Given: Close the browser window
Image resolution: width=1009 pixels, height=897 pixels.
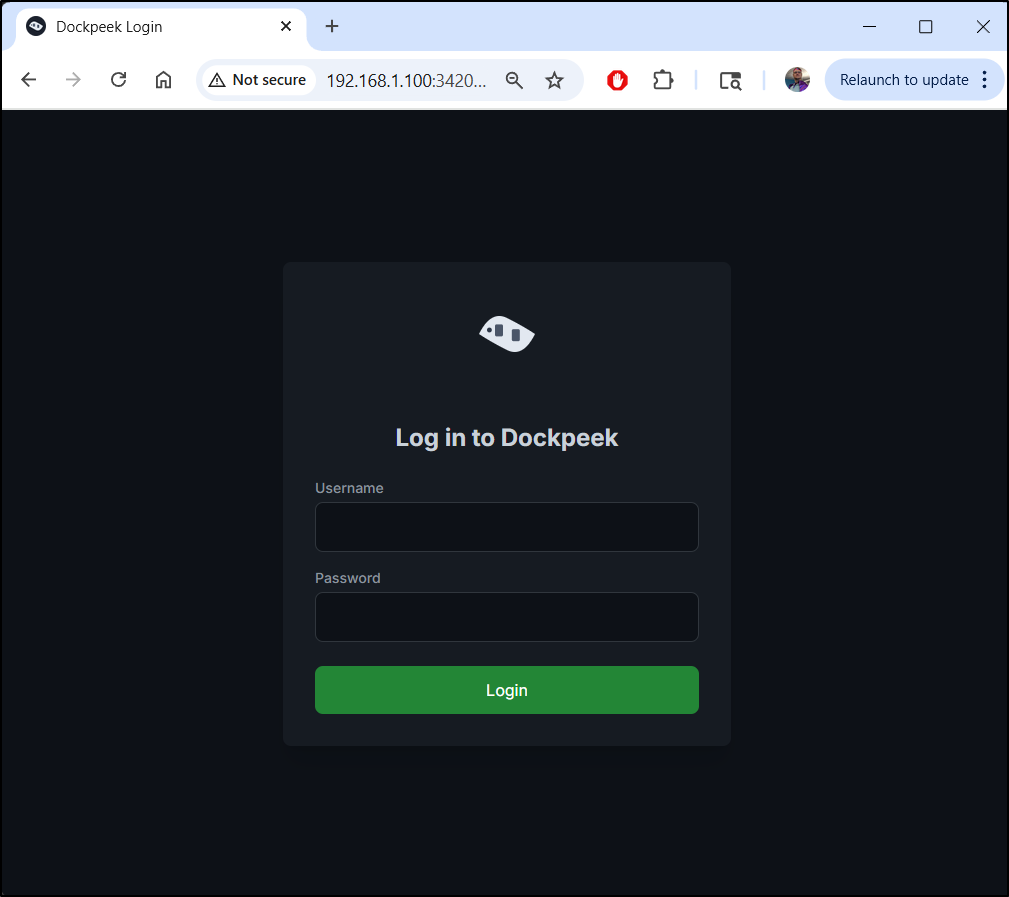Looking at the screenshot, I should click(983, 26).
